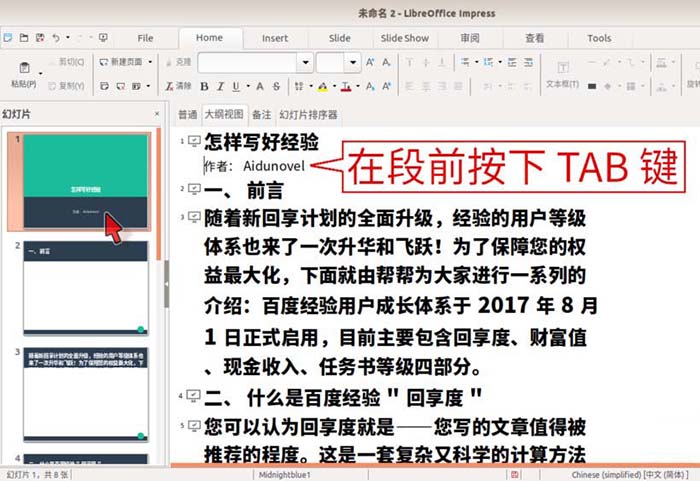Click the black fill color rectangle
The image size is (700, 481).
click(x=592, y=86)
